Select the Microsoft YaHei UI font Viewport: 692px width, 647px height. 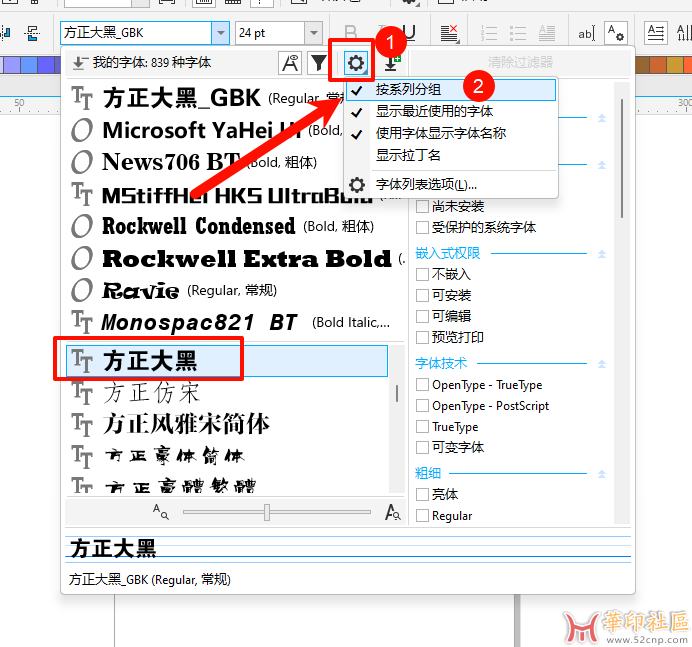click(207, 130)
